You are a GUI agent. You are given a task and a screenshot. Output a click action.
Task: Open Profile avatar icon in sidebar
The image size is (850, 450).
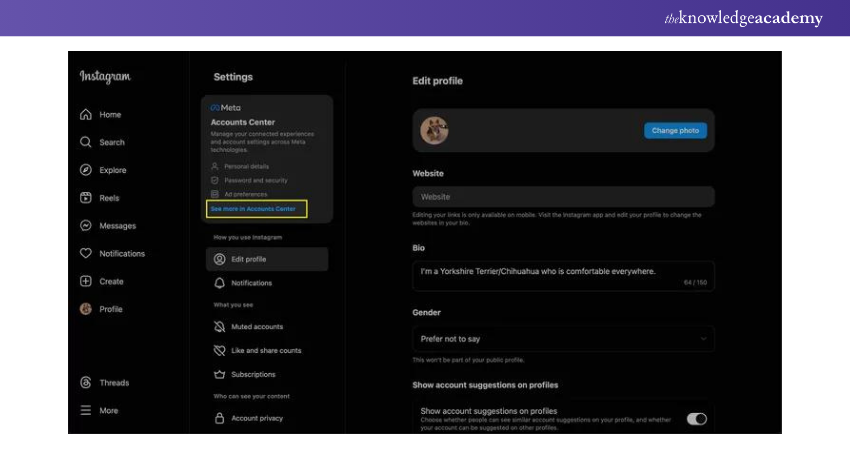[x=86, y=309]
